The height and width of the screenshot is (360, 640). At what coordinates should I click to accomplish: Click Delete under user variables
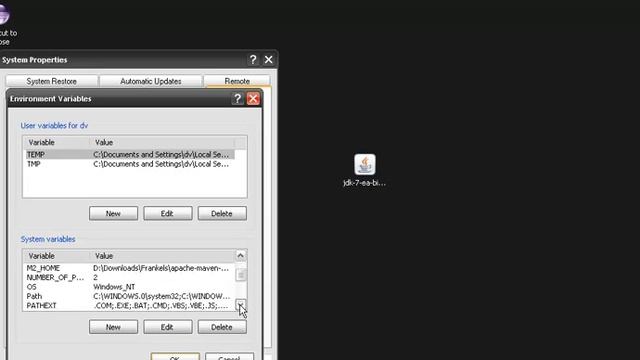click(x=222, y=213)
